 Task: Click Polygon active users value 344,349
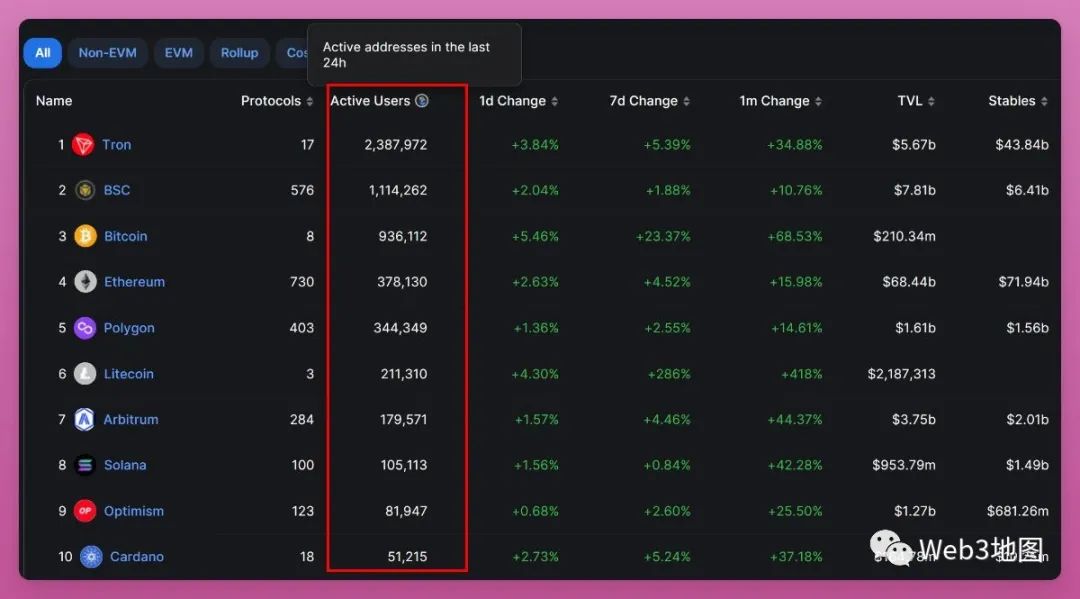(x=400, y=328)
